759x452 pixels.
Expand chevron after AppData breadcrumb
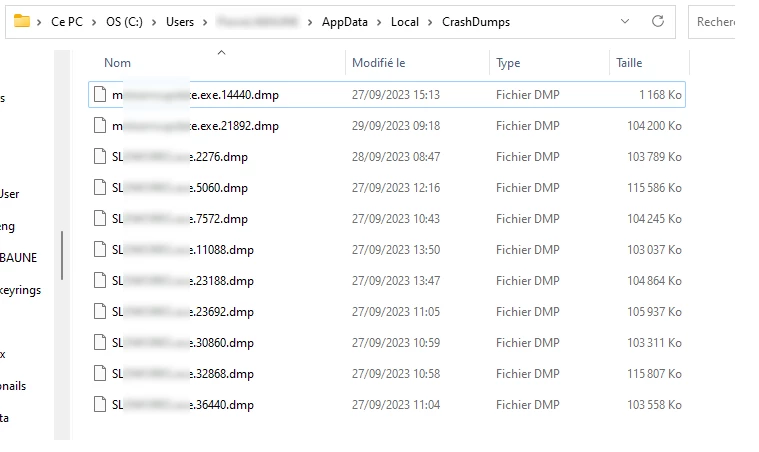(379, 22)
